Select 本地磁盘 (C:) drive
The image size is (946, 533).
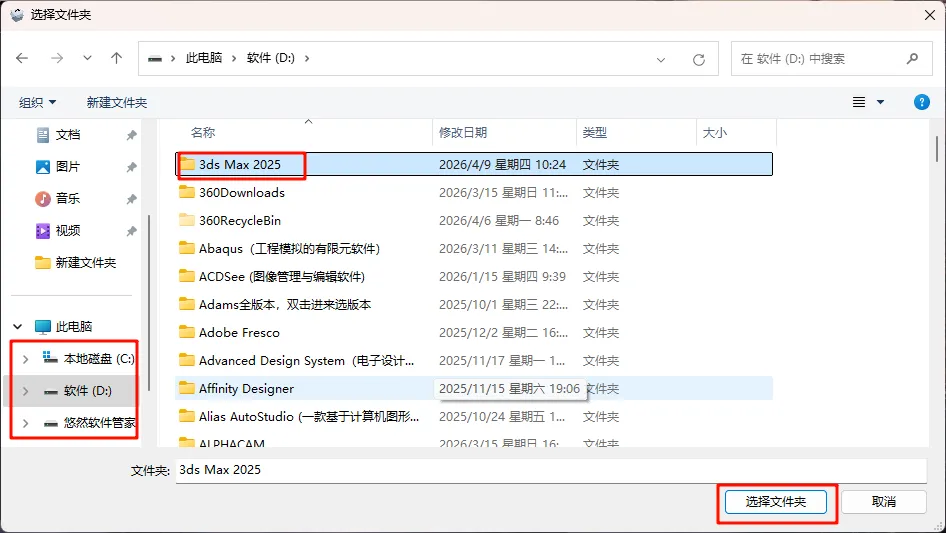pyautogui.click(x=99, y=359)
